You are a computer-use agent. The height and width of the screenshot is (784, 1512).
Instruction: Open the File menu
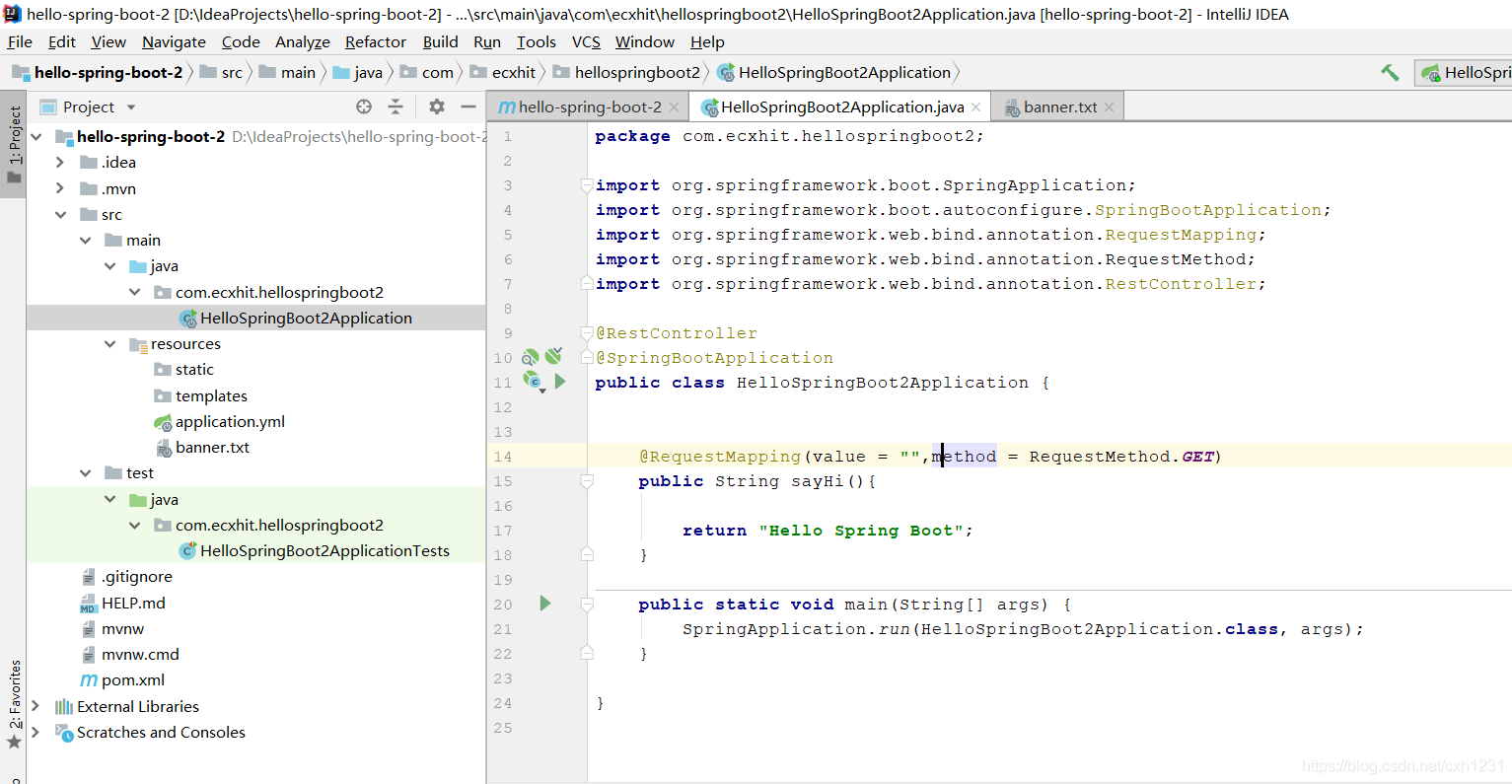(x=20, y=41)
